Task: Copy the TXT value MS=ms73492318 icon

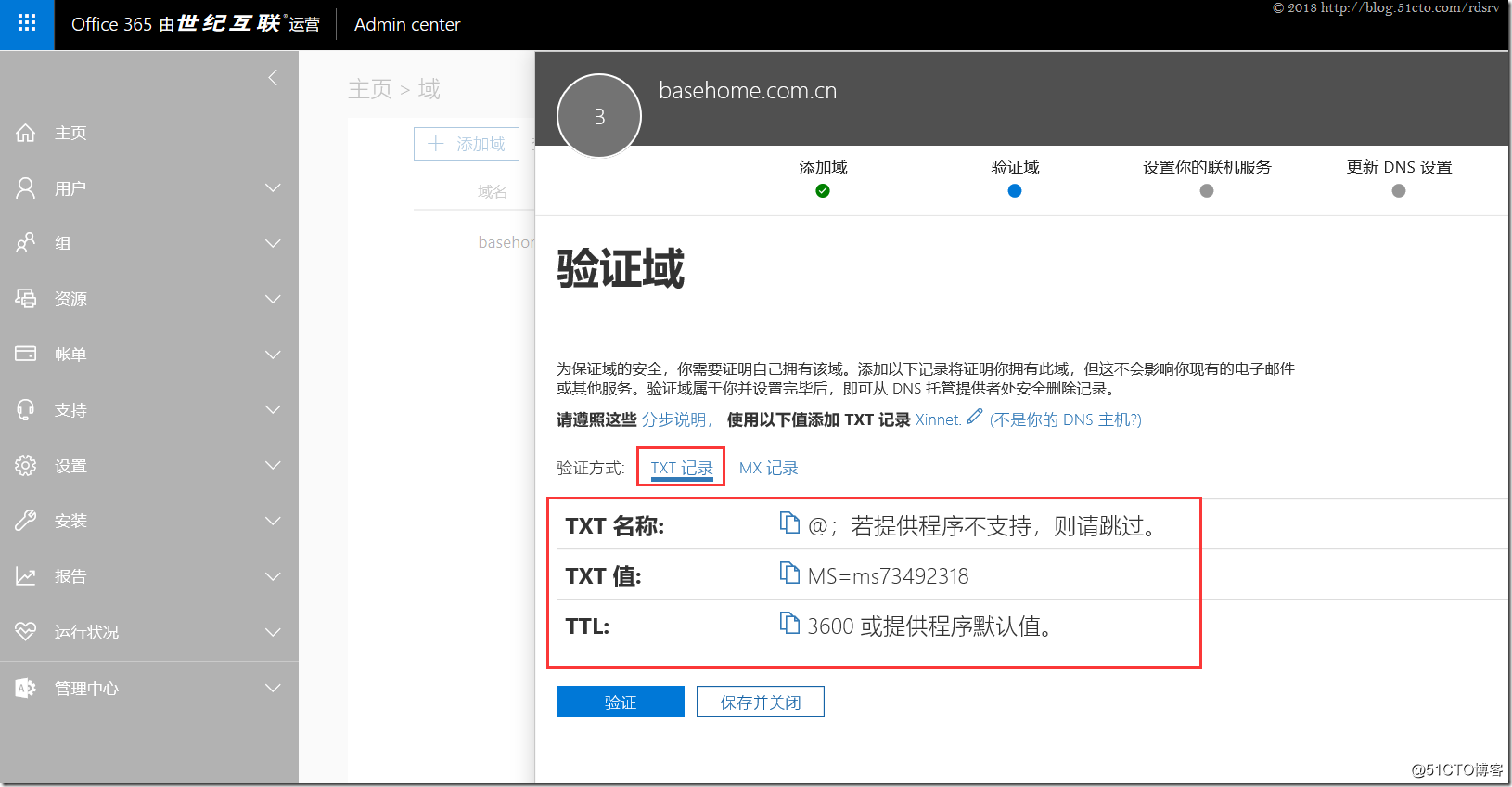Action: click(x=789, y=574)
